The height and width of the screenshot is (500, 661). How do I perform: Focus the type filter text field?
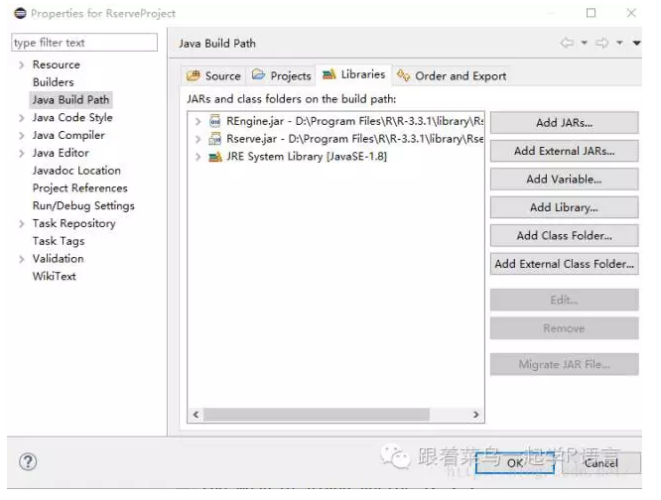click(x=84, y=43)
